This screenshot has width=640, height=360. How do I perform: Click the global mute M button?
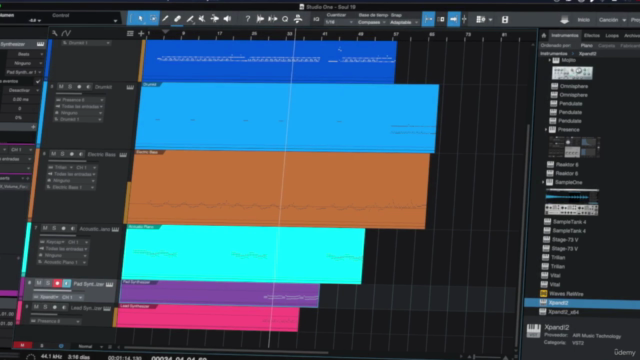pyautogui.click(x=22, y=345)
